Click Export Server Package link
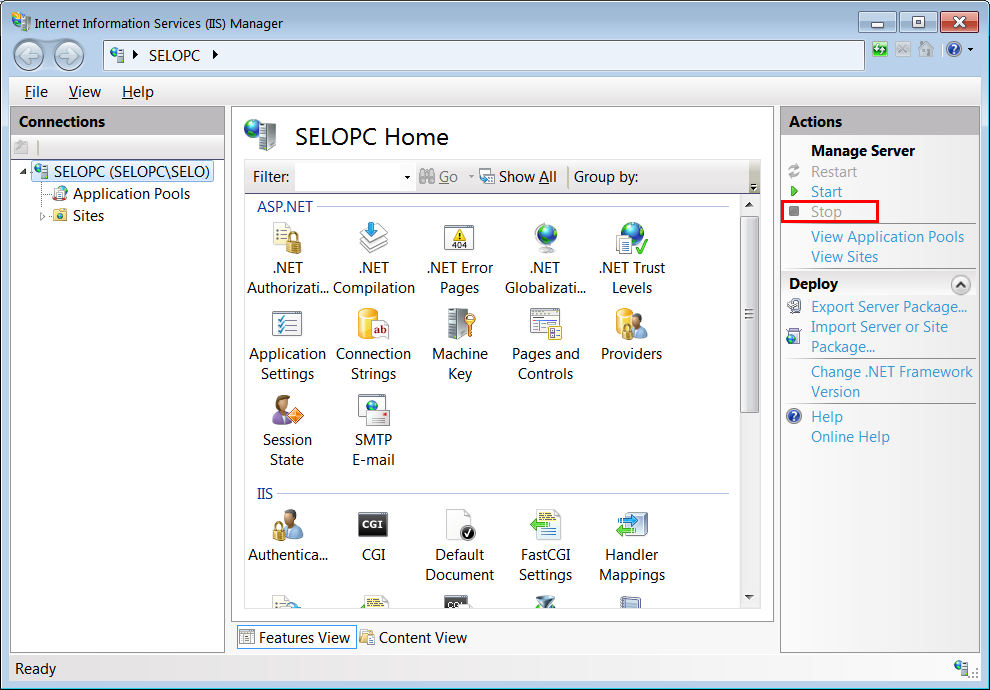This screenshot has width=990, height=690. (x=889, y=307)
